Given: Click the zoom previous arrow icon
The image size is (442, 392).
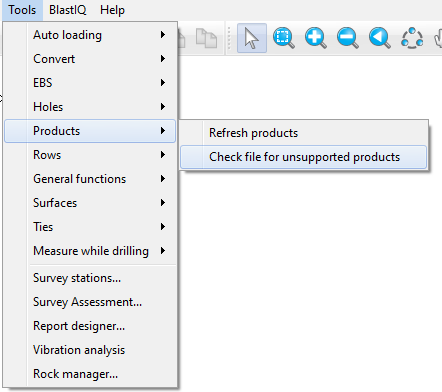Looking at the screenshot, I should pyautogui.click(x=380, y=38).
